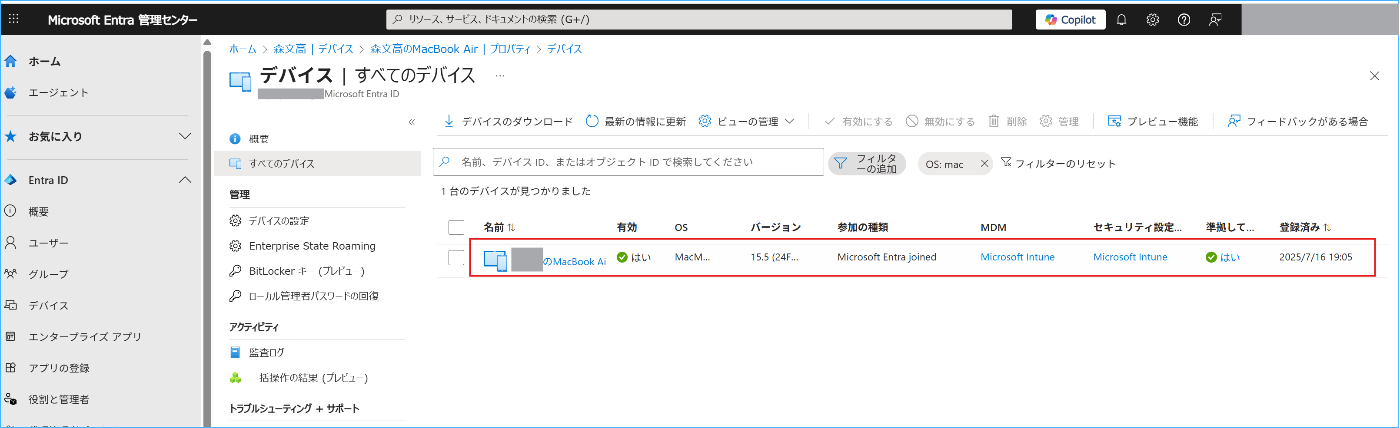This screenshot has height=428, width=1400.
Task: Open the more options ellipsis beside the title
Action: pos(500,75)
